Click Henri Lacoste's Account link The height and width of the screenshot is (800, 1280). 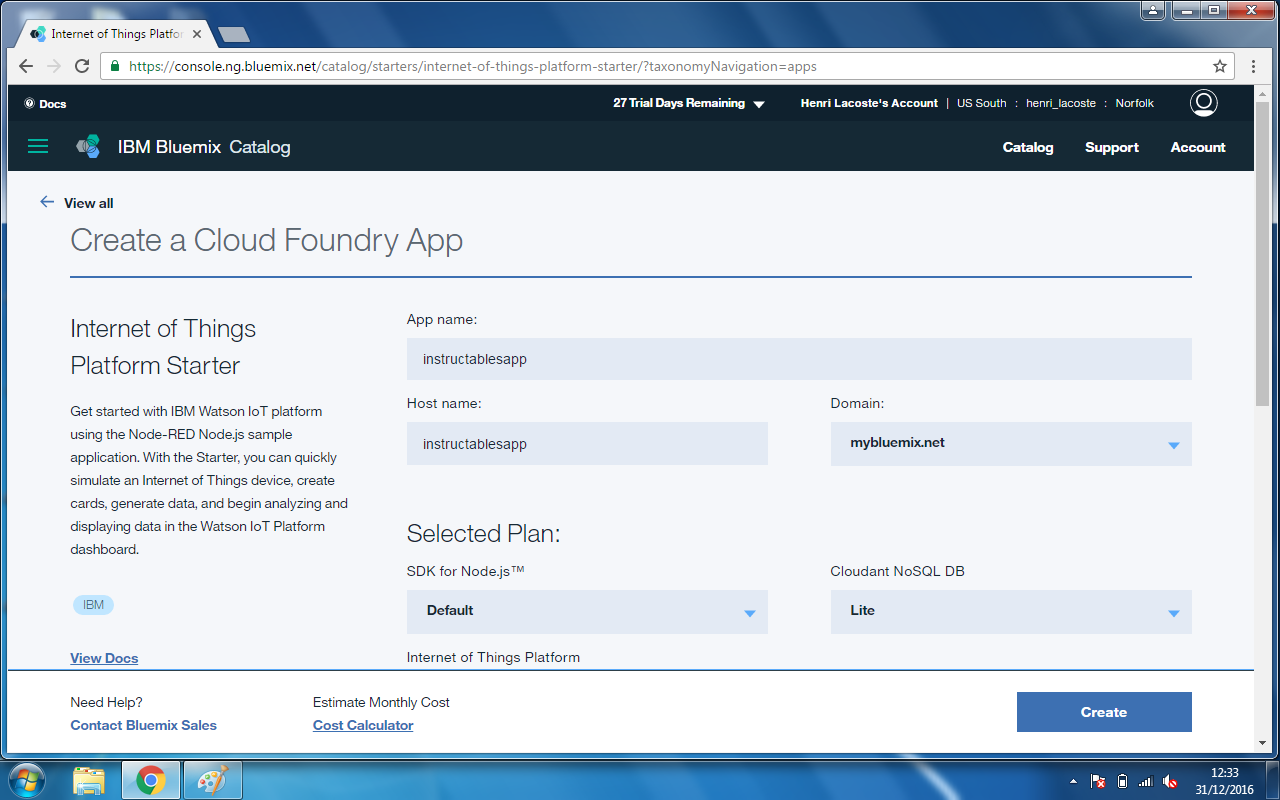(869, 103)
